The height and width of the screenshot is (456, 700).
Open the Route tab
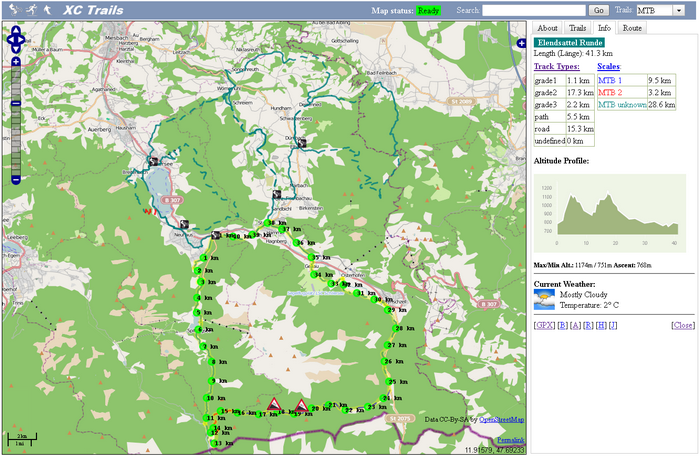[x=632, y=28]
